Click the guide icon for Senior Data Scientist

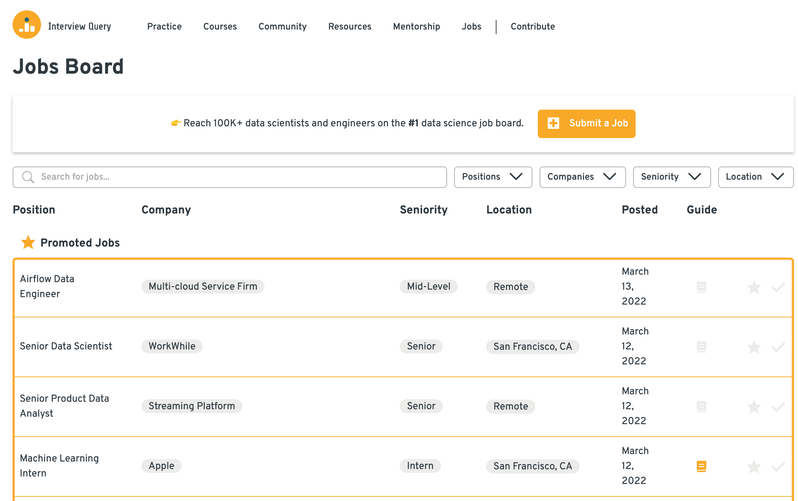pos(701,347)
